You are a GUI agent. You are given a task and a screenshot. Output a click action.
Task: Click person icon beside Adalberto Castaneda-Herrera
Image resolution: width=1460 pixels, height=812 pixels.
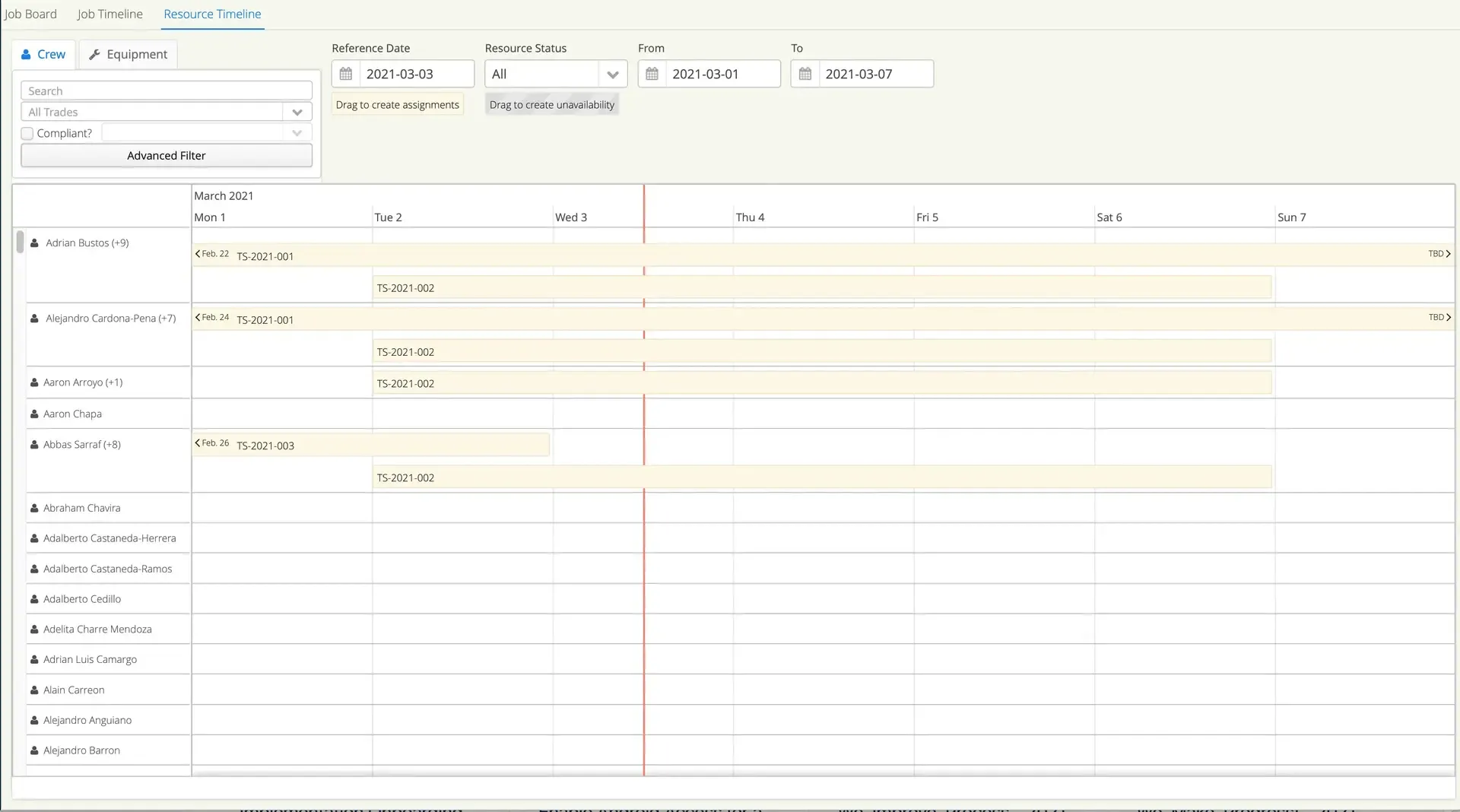coord(34,538)
